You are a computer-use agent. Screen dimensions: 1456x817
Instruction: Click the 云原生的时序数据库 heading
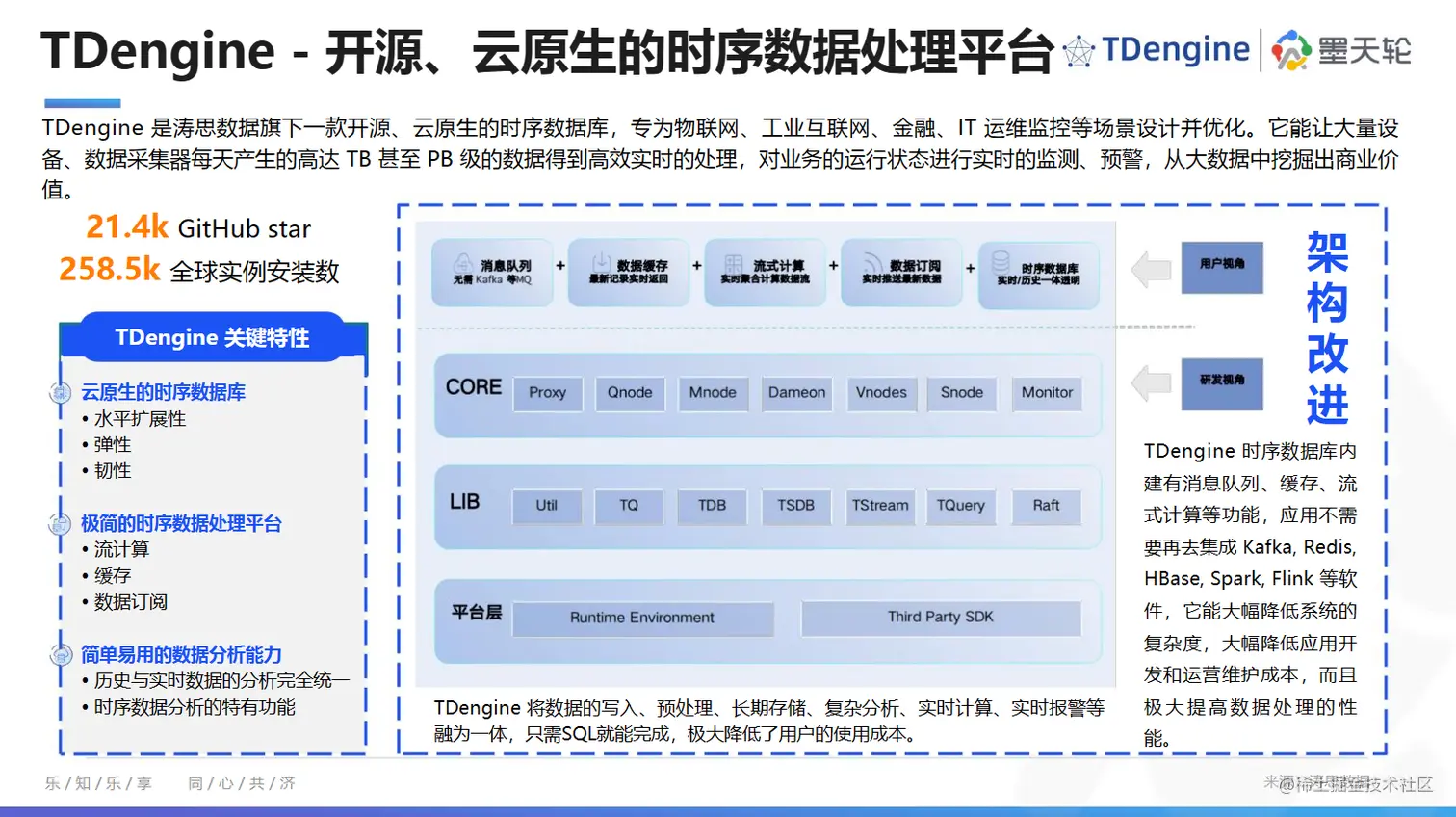[163, 392]
